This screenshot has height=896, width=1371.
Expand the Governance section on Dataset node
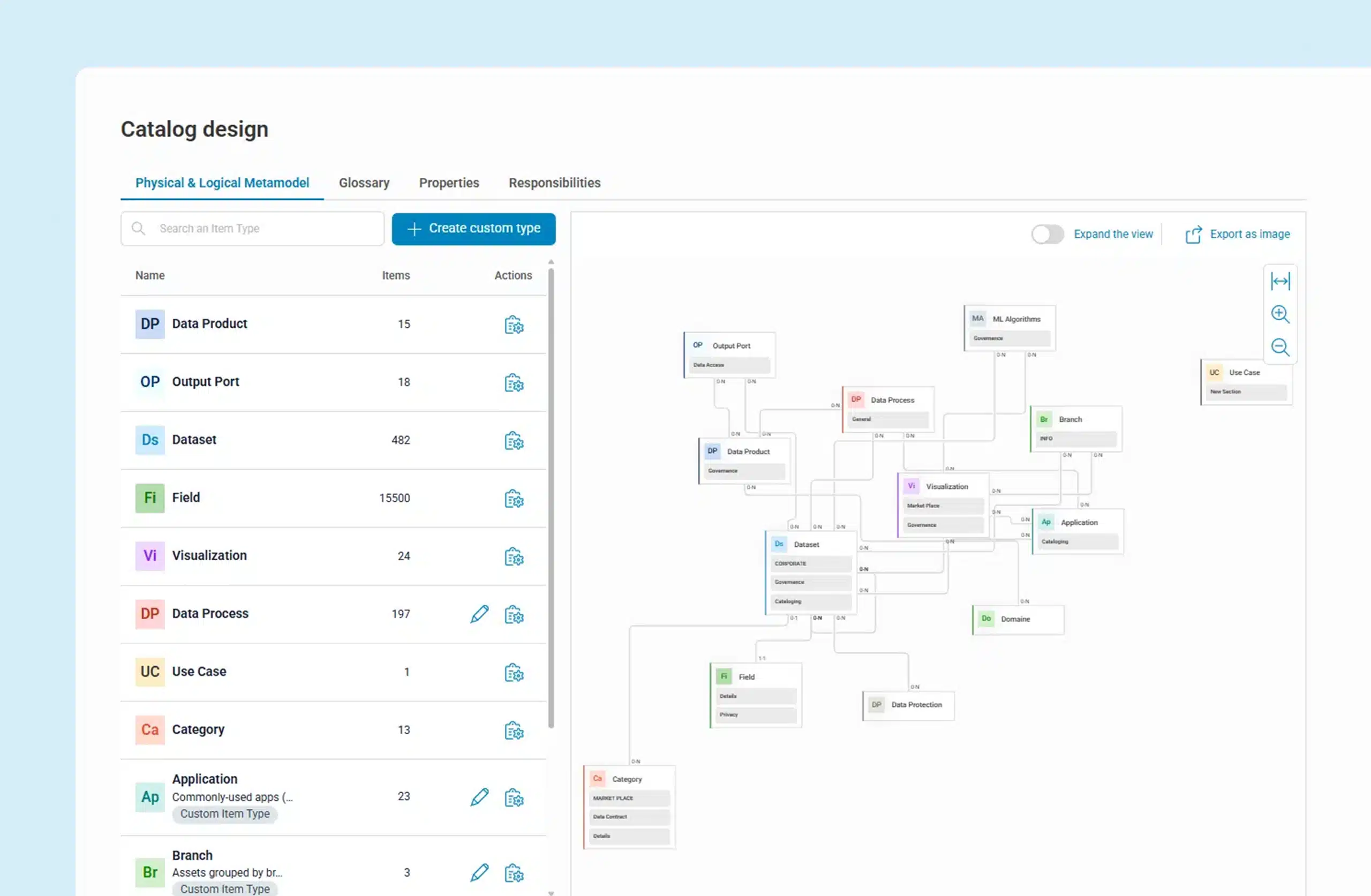(810, 582)
